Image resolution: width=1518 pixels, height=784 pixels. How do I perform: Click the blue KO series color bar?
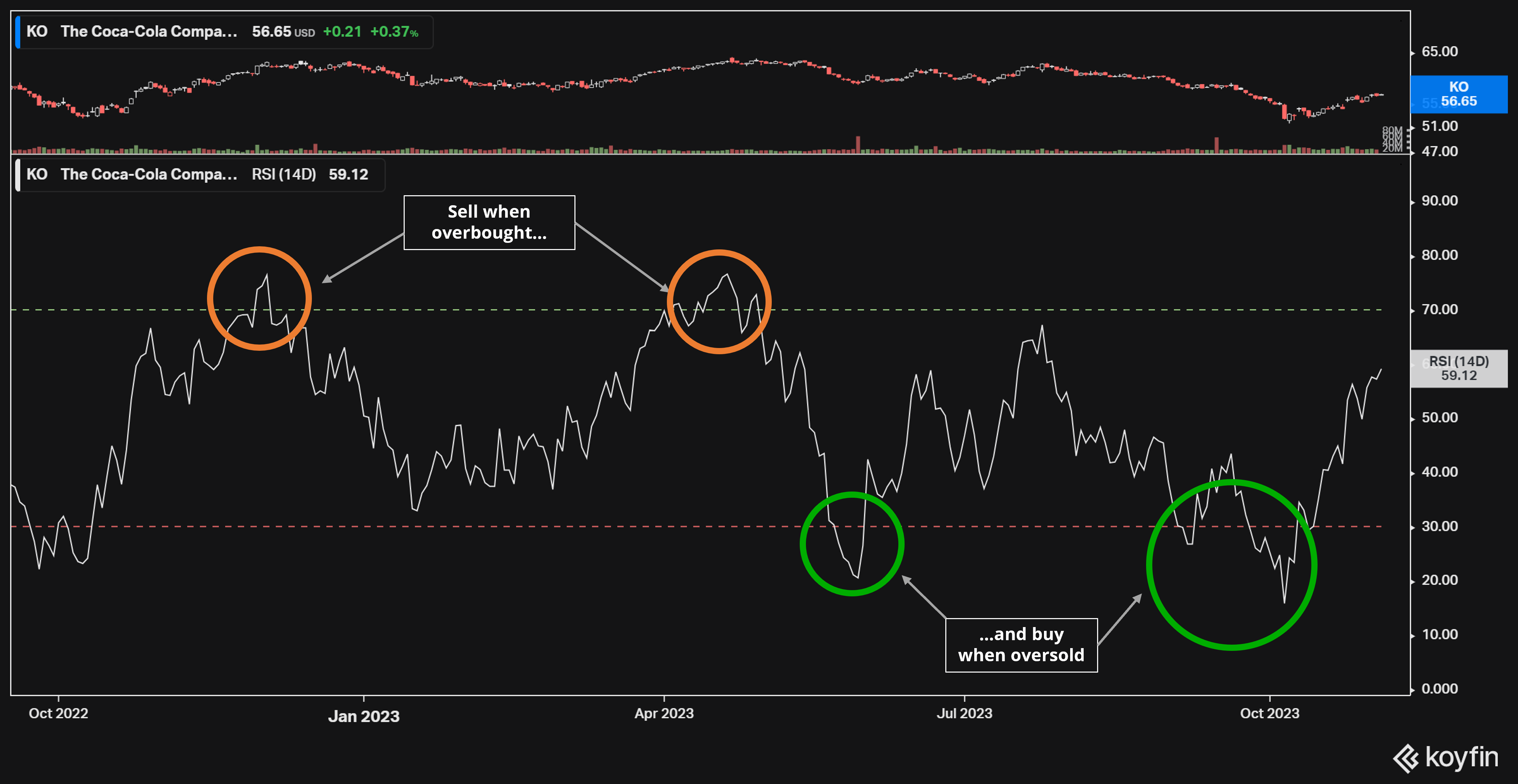point(18,32)
